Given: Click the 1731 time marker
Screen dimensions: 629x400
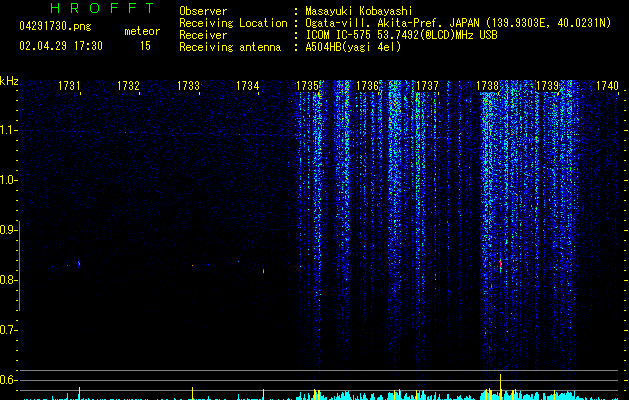Looking at the screenshot, I should 69,85.
